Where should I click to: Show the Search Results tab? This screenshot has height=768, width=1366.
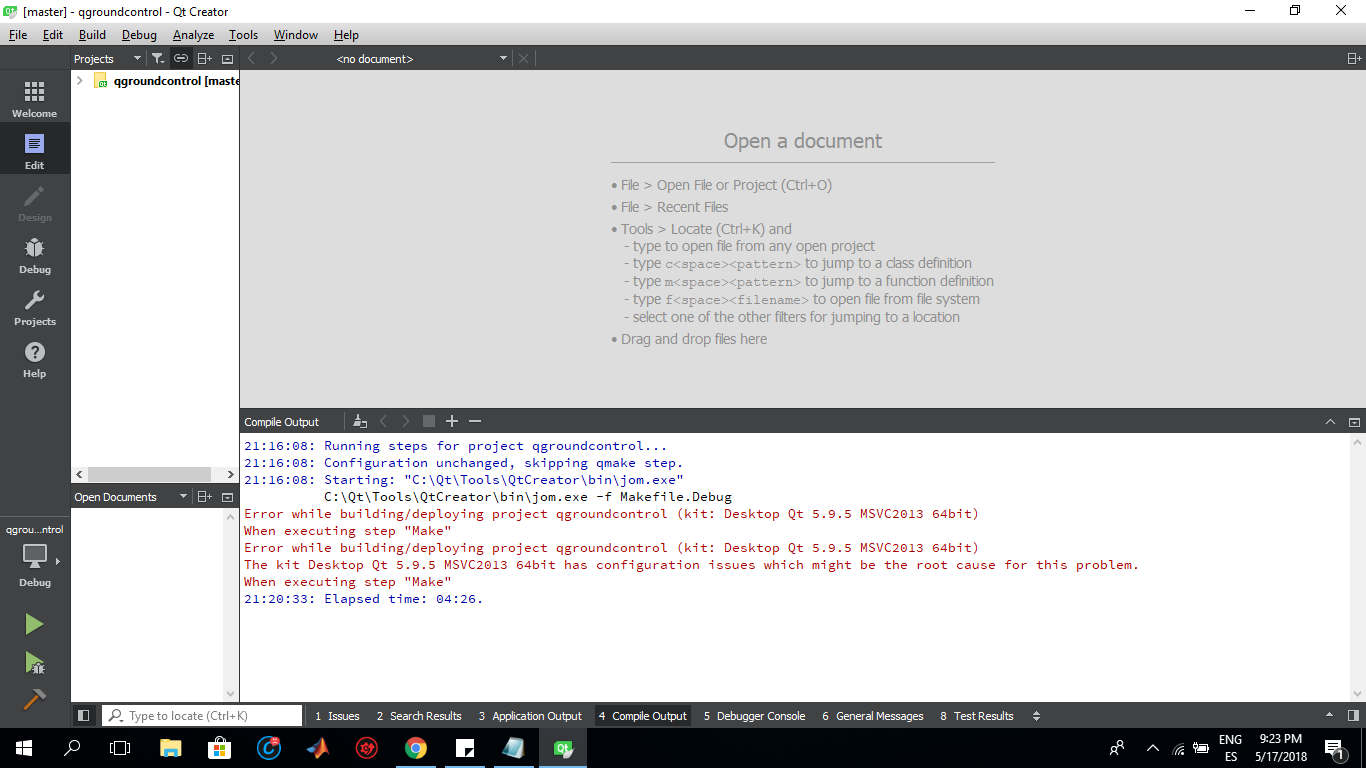[419, 716]
